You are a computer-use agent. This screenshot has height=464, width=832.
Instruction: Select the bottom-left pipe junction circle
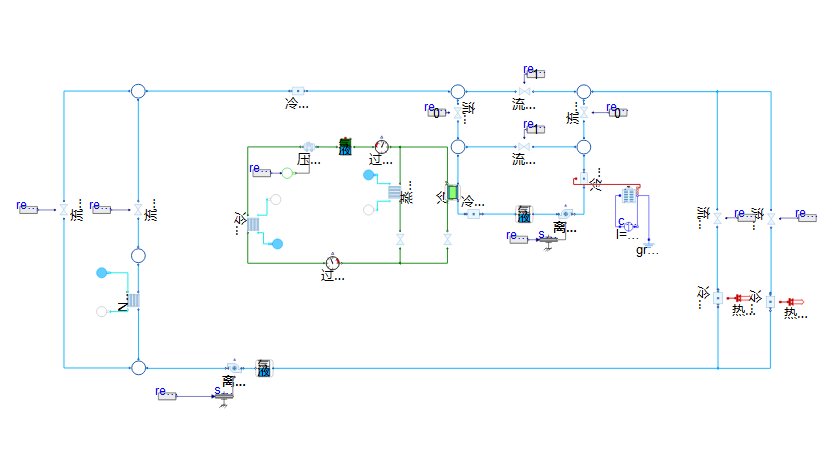coord(138,367)
